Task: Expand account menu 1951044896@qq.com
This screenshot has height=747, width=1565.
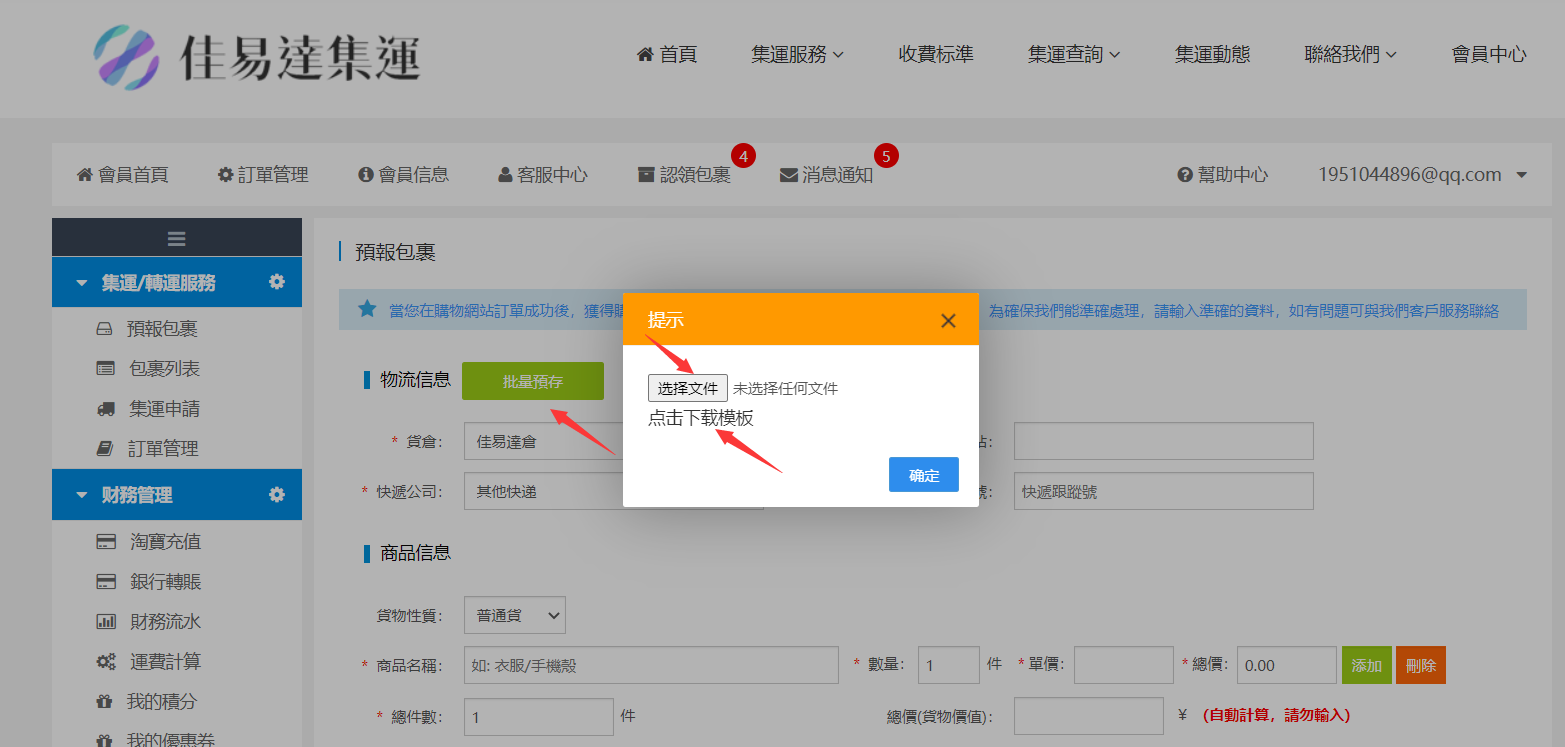Action: (x=1422, y=175)
